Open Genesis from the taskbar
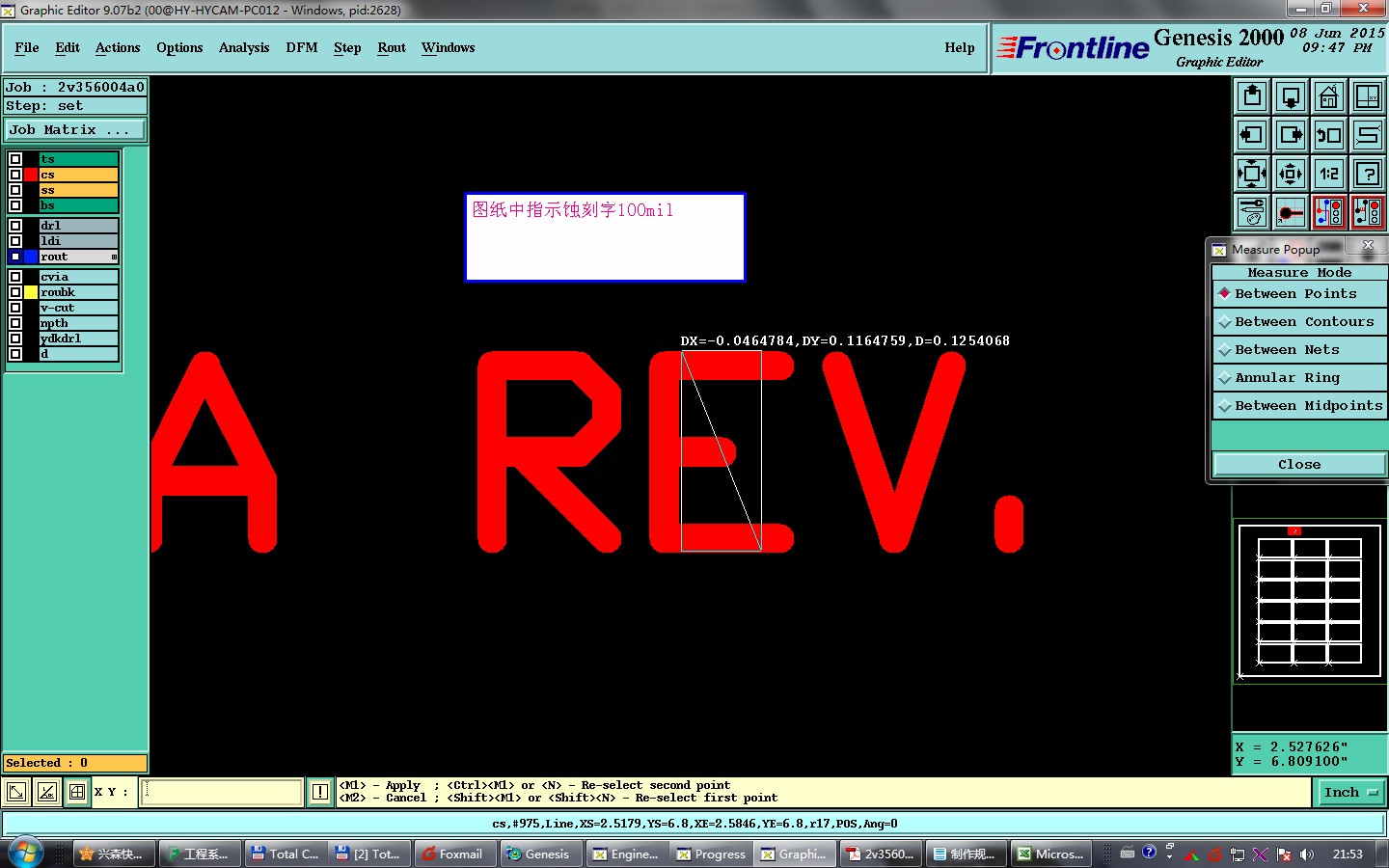This screenshot has height=868, width=1389. tap(538, 854)
